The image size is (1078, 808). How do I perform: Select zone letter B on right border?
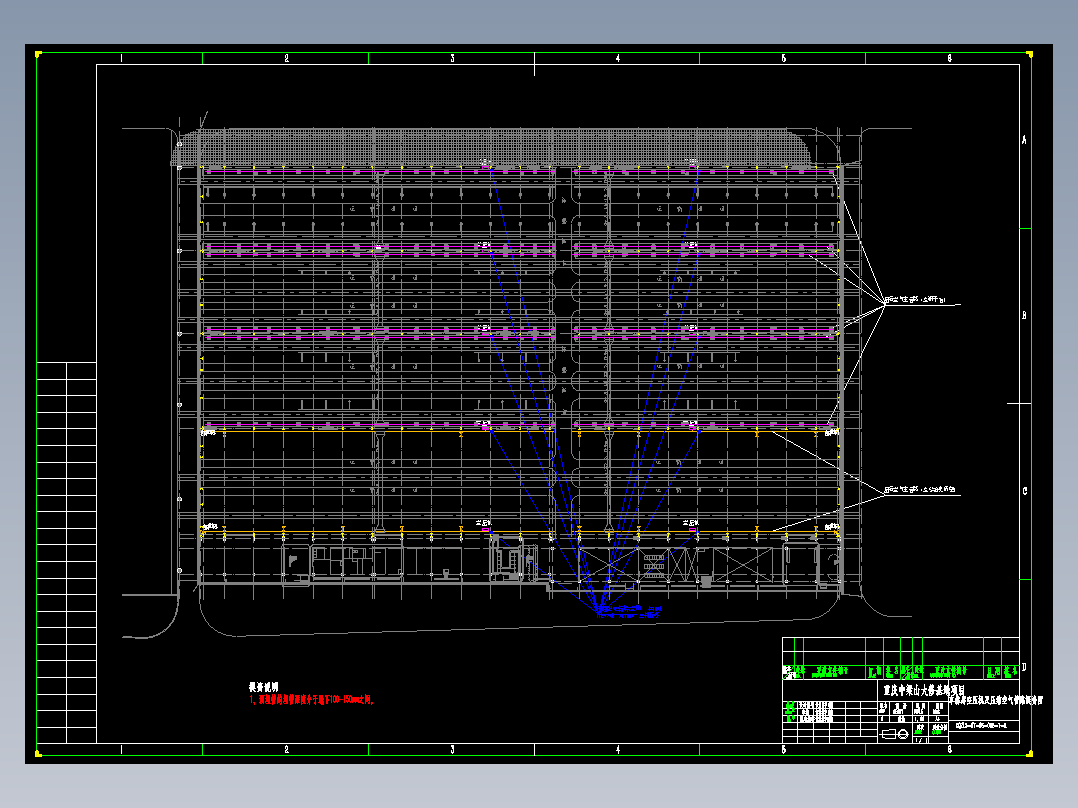[1024, 315]
